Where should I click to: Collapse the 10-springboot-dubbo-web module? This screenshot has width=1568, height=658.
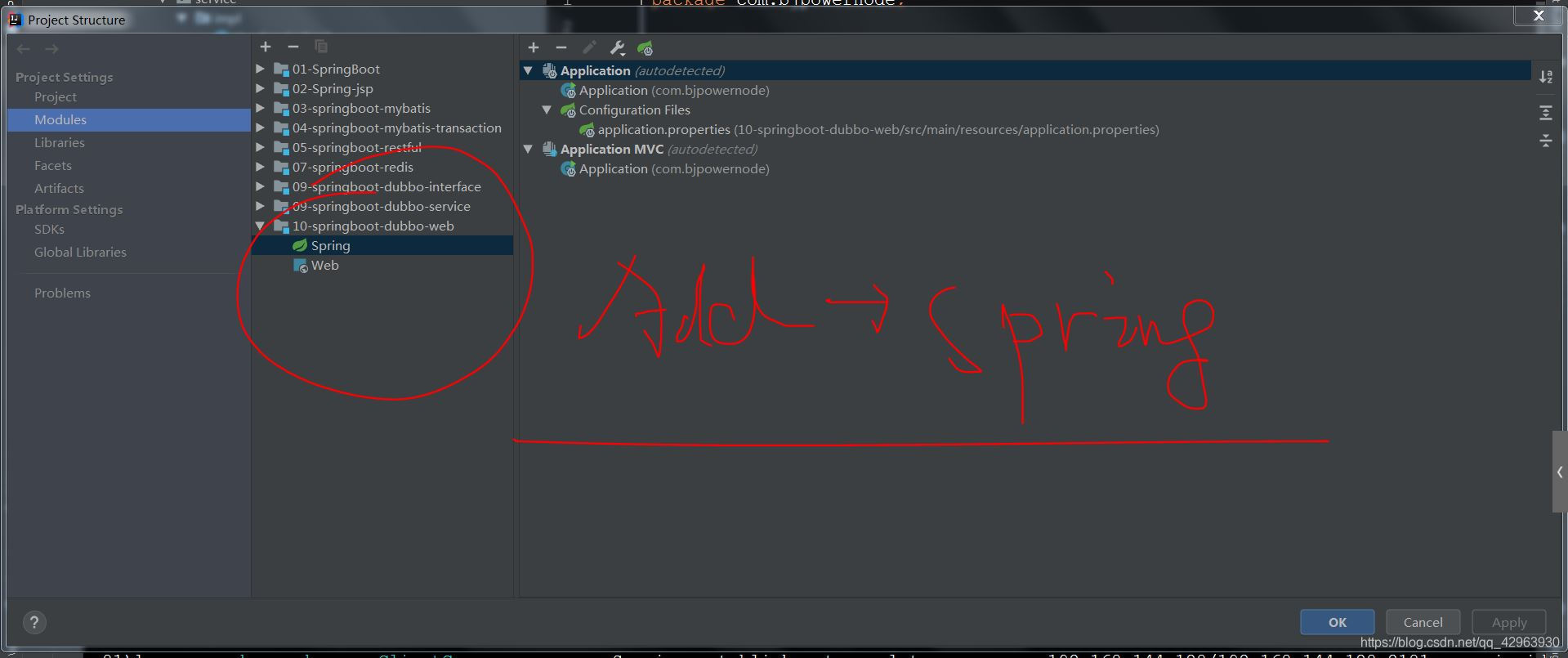[x=260, y=226]
